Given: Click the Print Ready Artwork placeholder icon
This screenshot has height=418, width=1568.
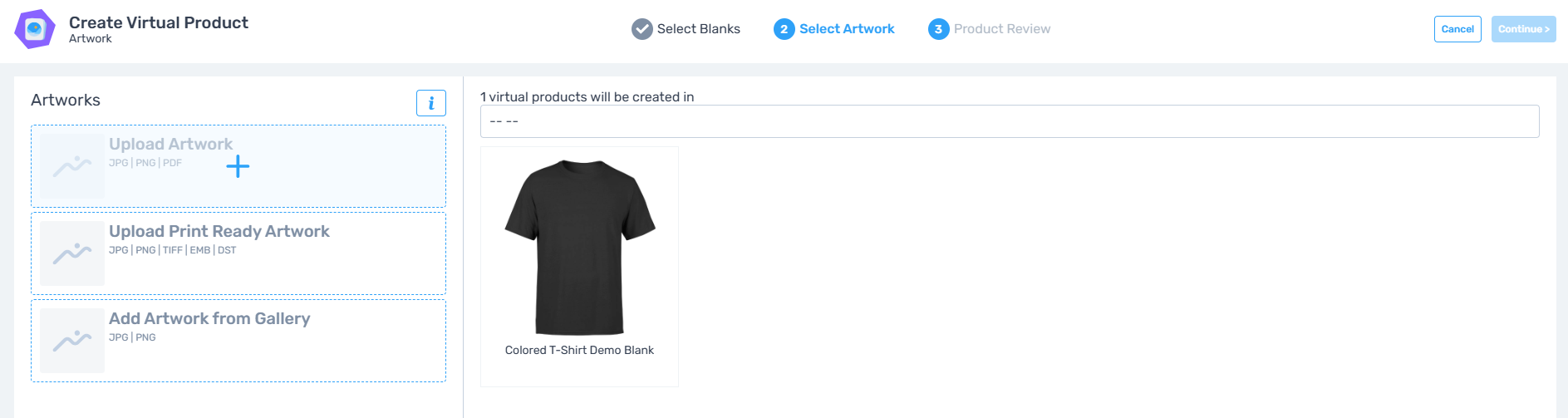Looking at the screenshot, I should pos(72,253).
